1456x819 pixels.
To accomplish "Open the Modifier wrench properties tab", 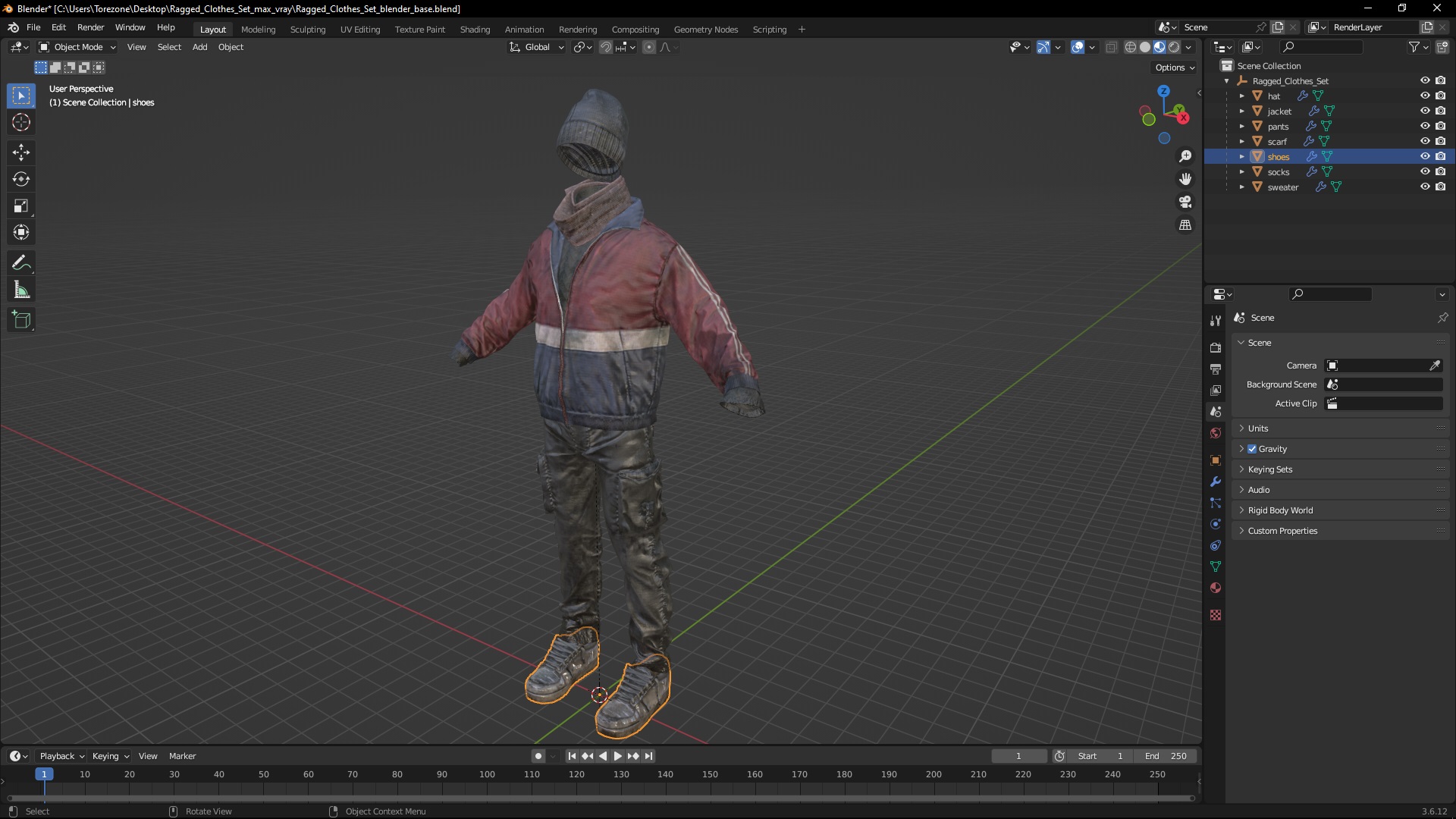I will pyautogui.click(x=1216, y=482).
